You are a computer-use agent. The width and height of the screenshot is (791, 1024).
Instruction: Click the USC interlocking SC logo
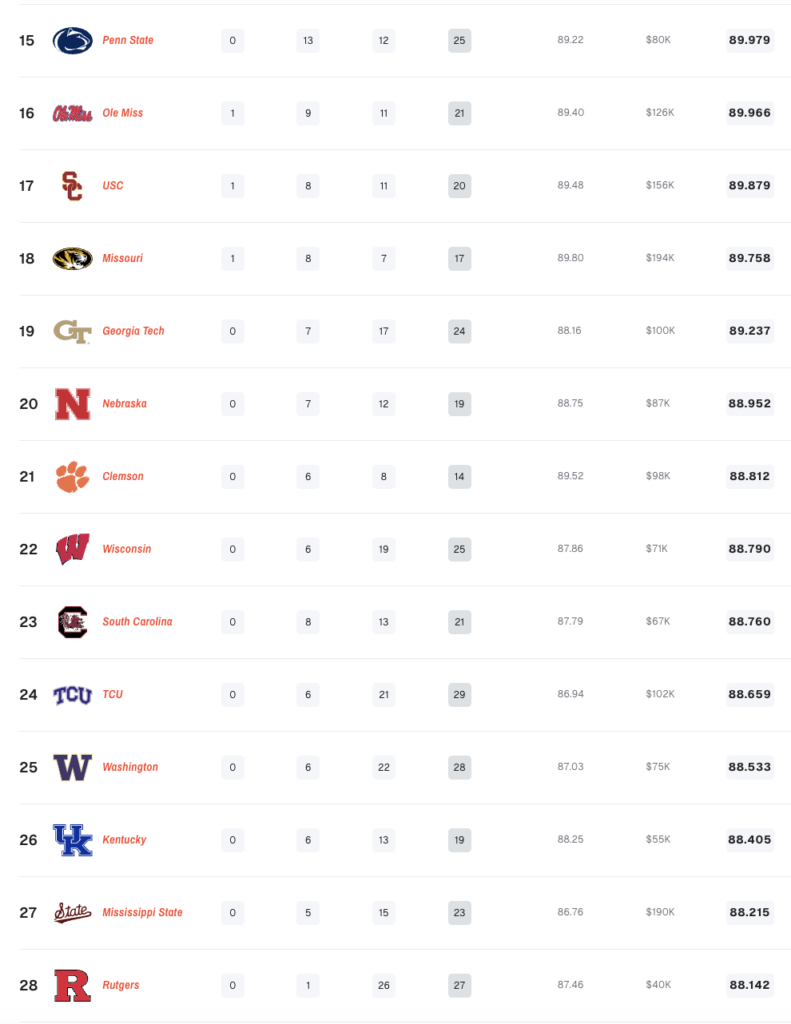[x=72, y=186]
